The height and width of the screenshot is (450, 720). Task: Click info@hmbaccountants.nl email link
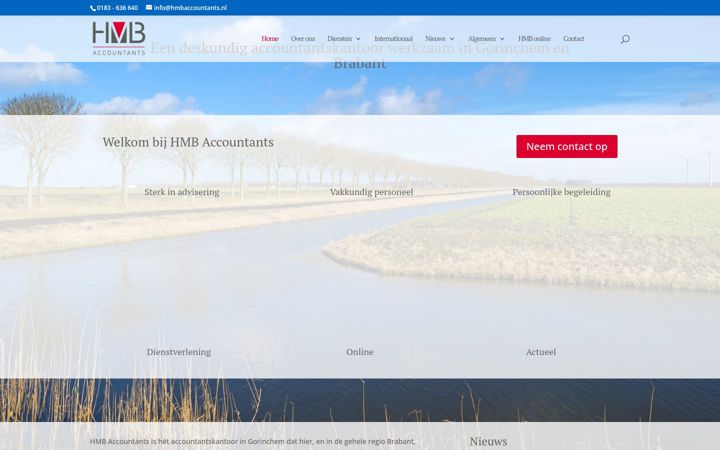(190, 8)
